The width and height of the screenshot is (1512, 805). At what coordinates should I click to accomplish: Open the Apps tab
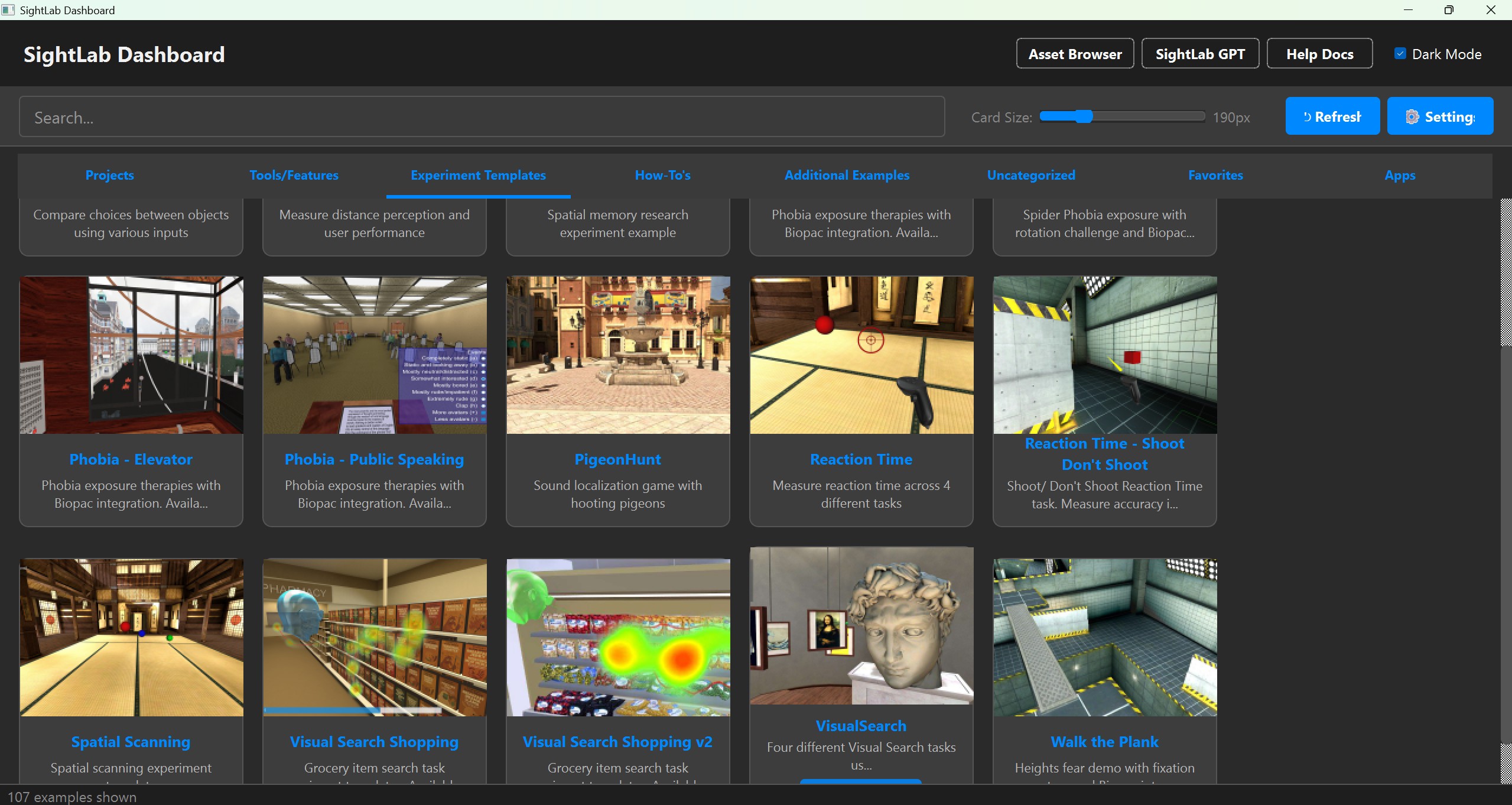[x=1400, y=175]
